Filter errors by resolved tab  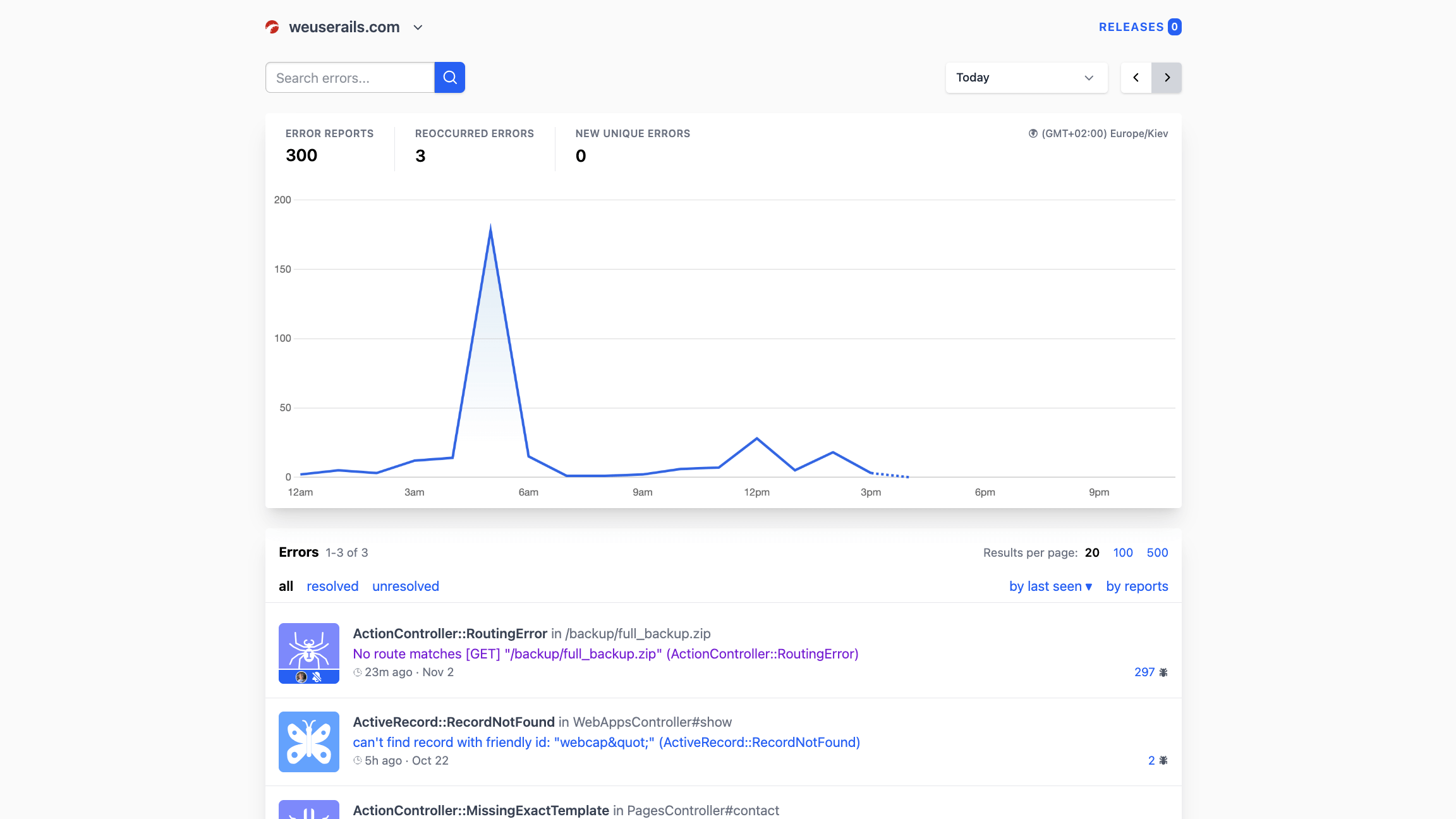pos(332,586)
